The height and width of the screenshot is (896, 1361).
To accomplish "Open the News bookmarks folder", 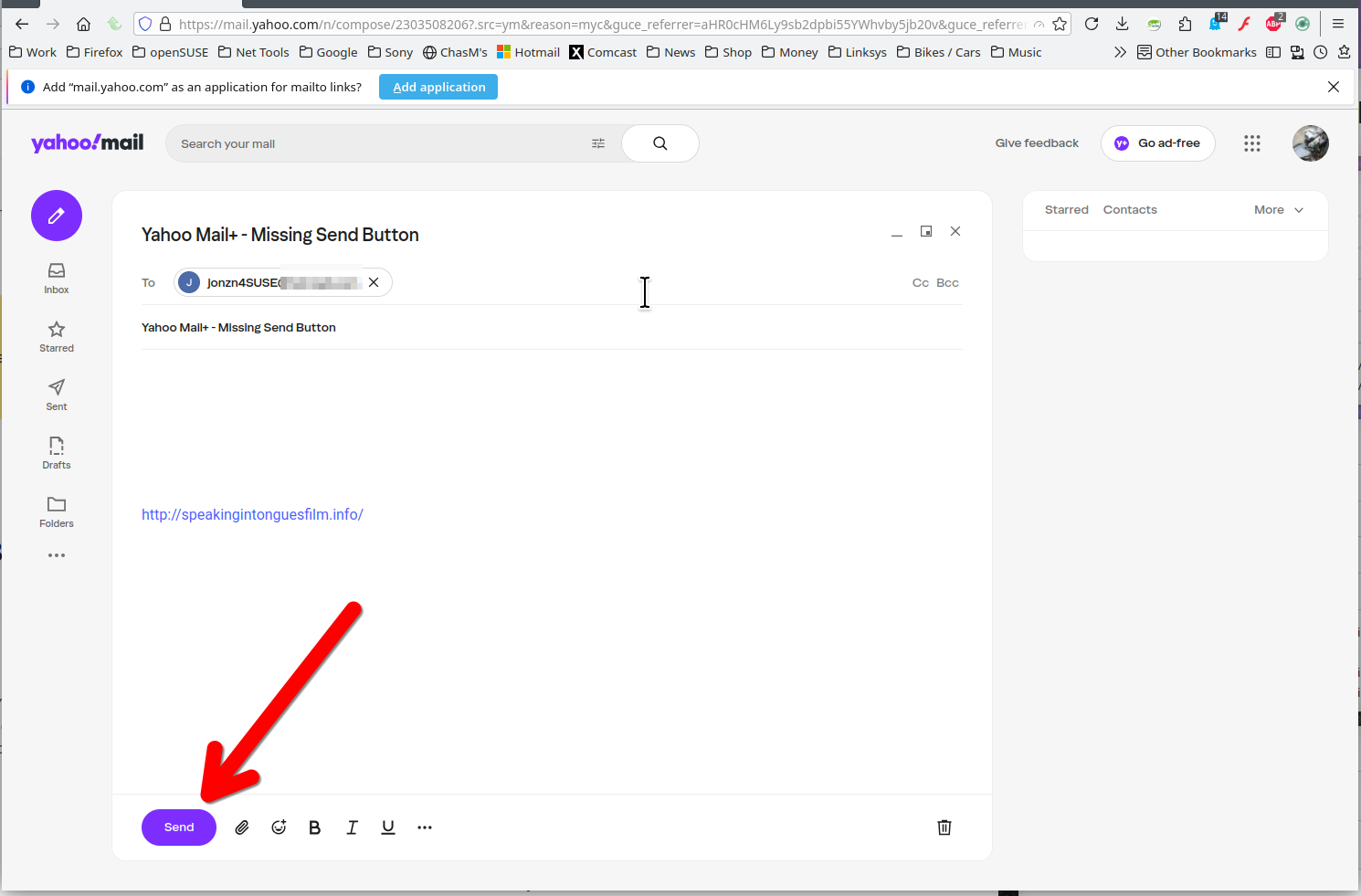I will tap(671, 52).
